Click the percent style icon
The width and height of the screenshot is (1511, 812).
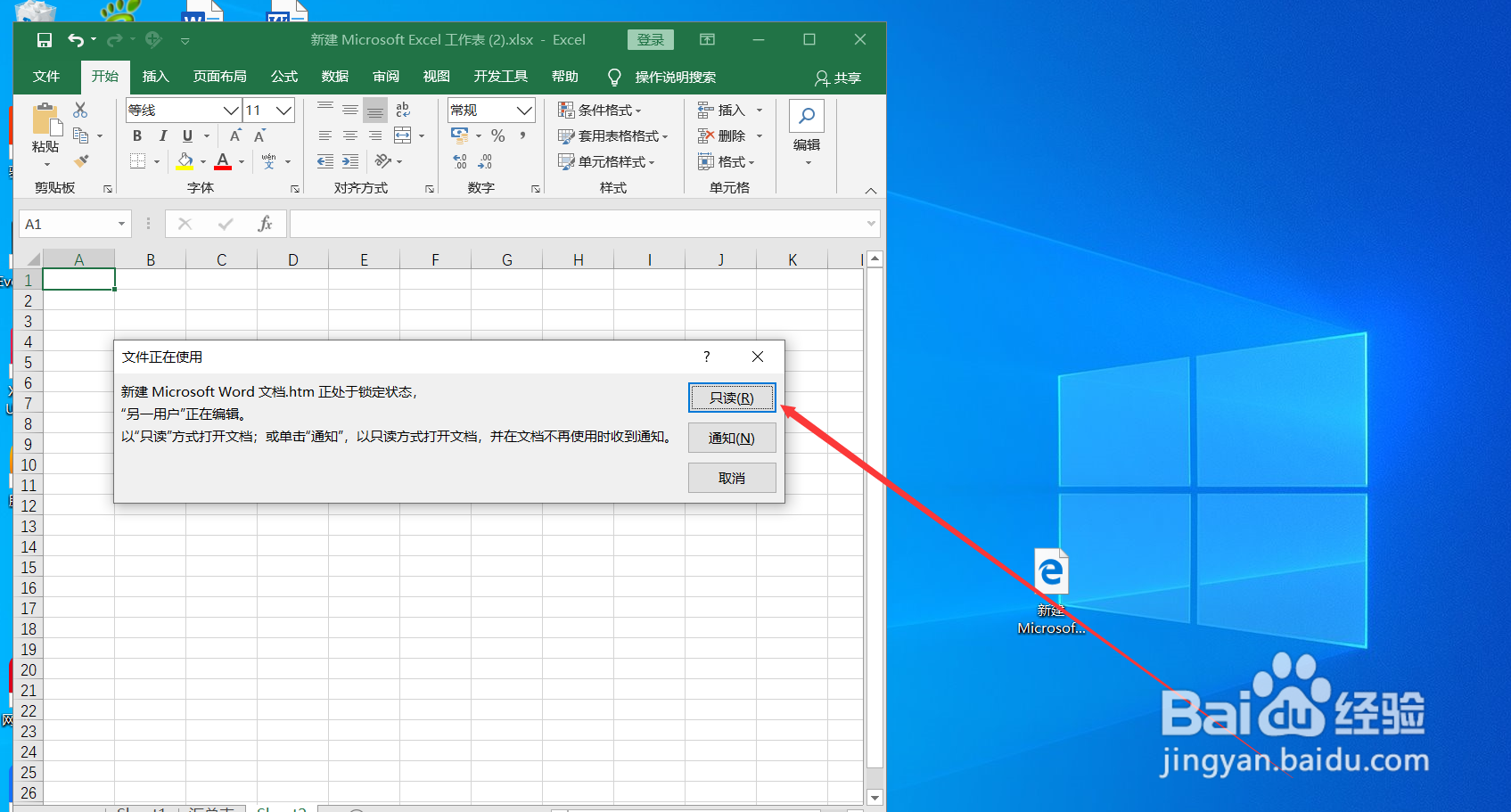point(497,135)
